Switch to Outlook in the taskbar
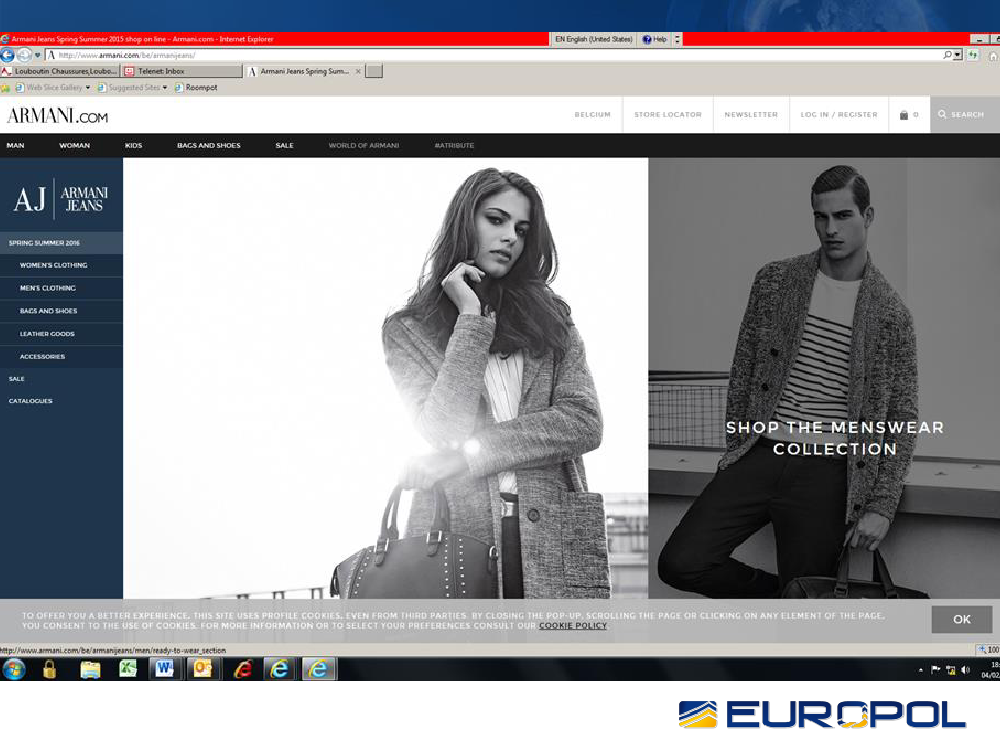The height and width of the screenshot is (750, 1000). [x=202, y=669]
